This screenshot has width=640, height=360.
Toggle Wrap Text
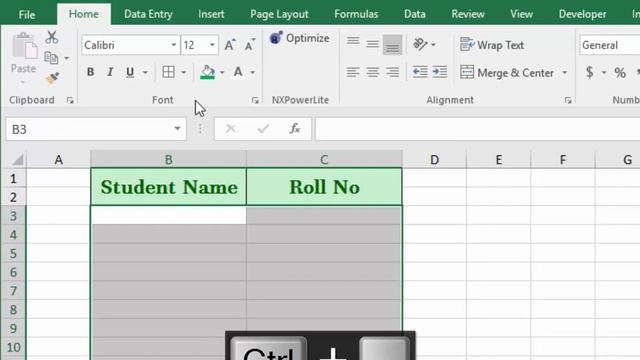492,45
